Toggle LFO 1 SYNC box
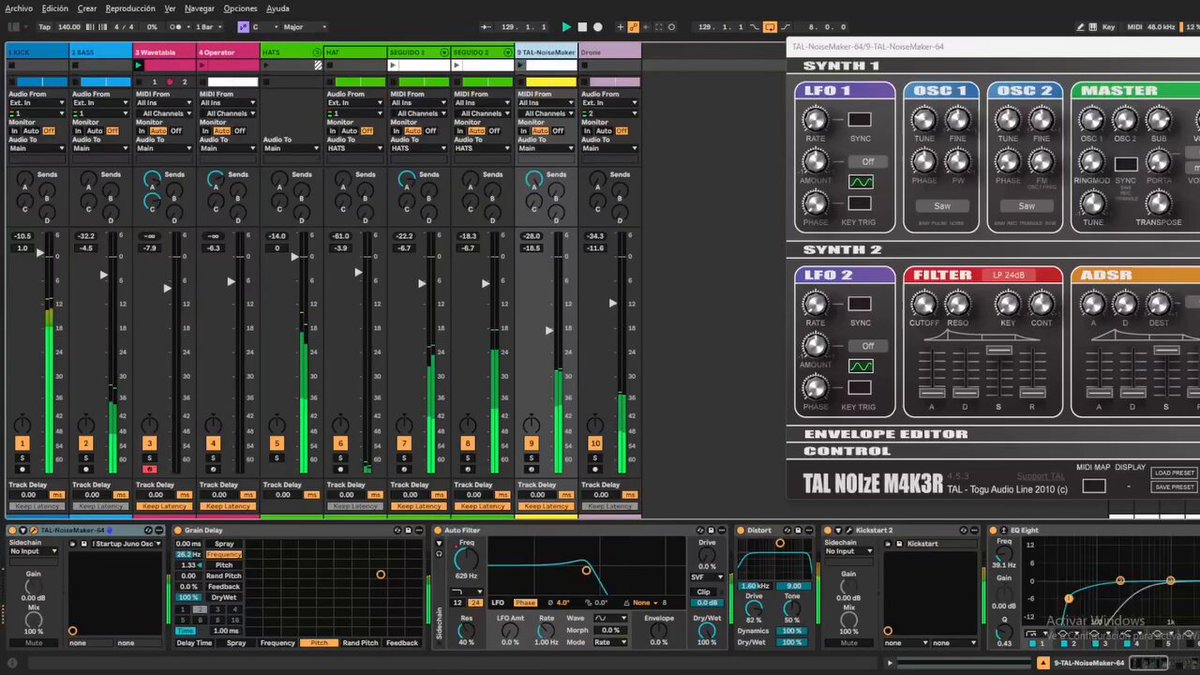Viewport: 1200px width, 675px height. pos(860,119)
